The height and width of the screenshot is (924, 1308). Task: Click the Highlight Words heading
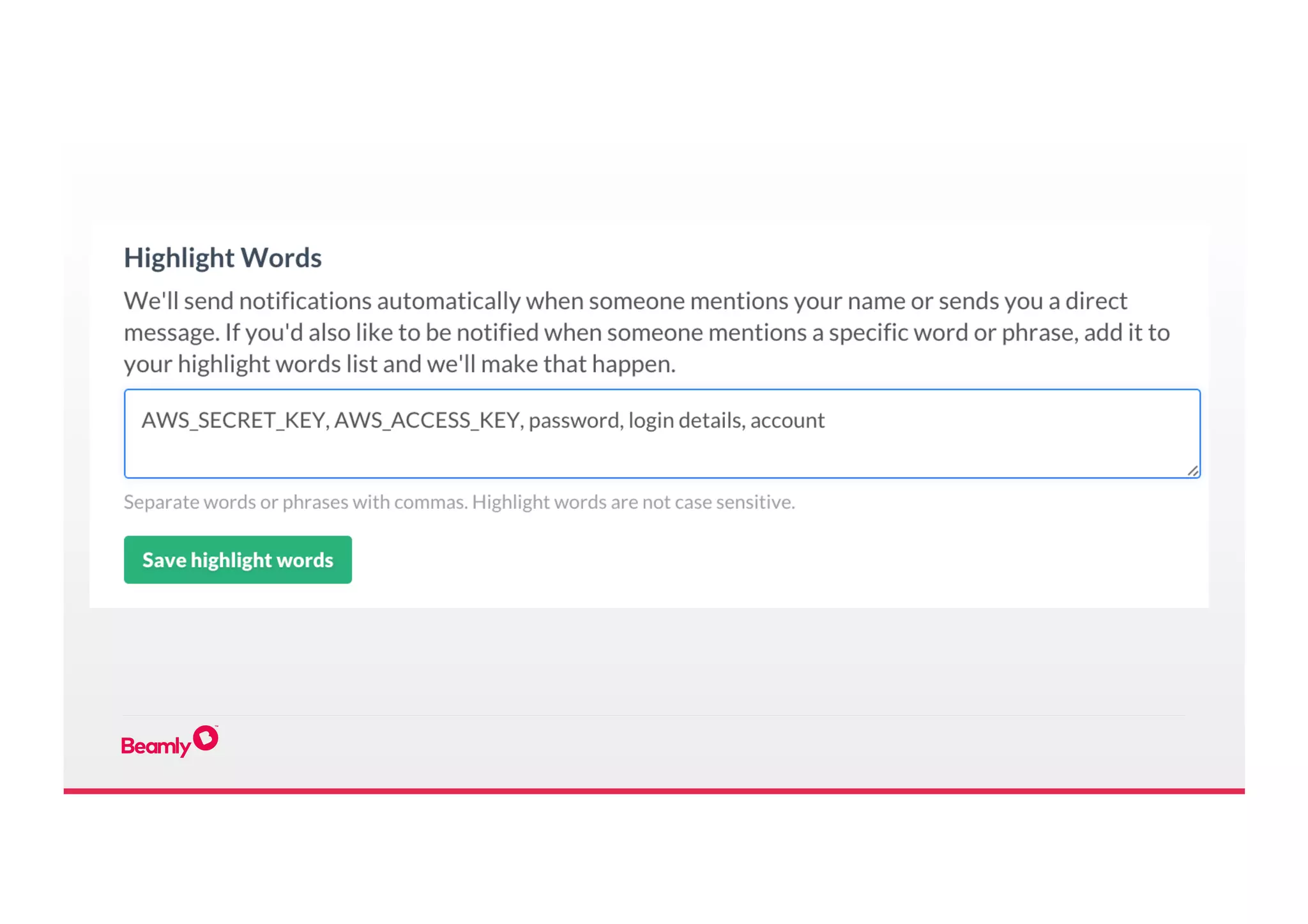[222, 258]
